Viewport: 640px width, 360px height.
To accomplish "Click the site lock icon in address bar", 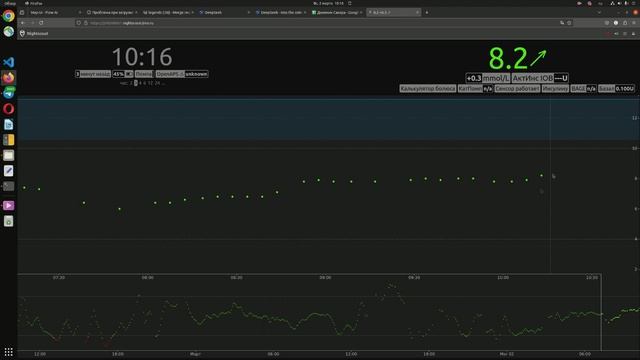I will pos(85,23).
